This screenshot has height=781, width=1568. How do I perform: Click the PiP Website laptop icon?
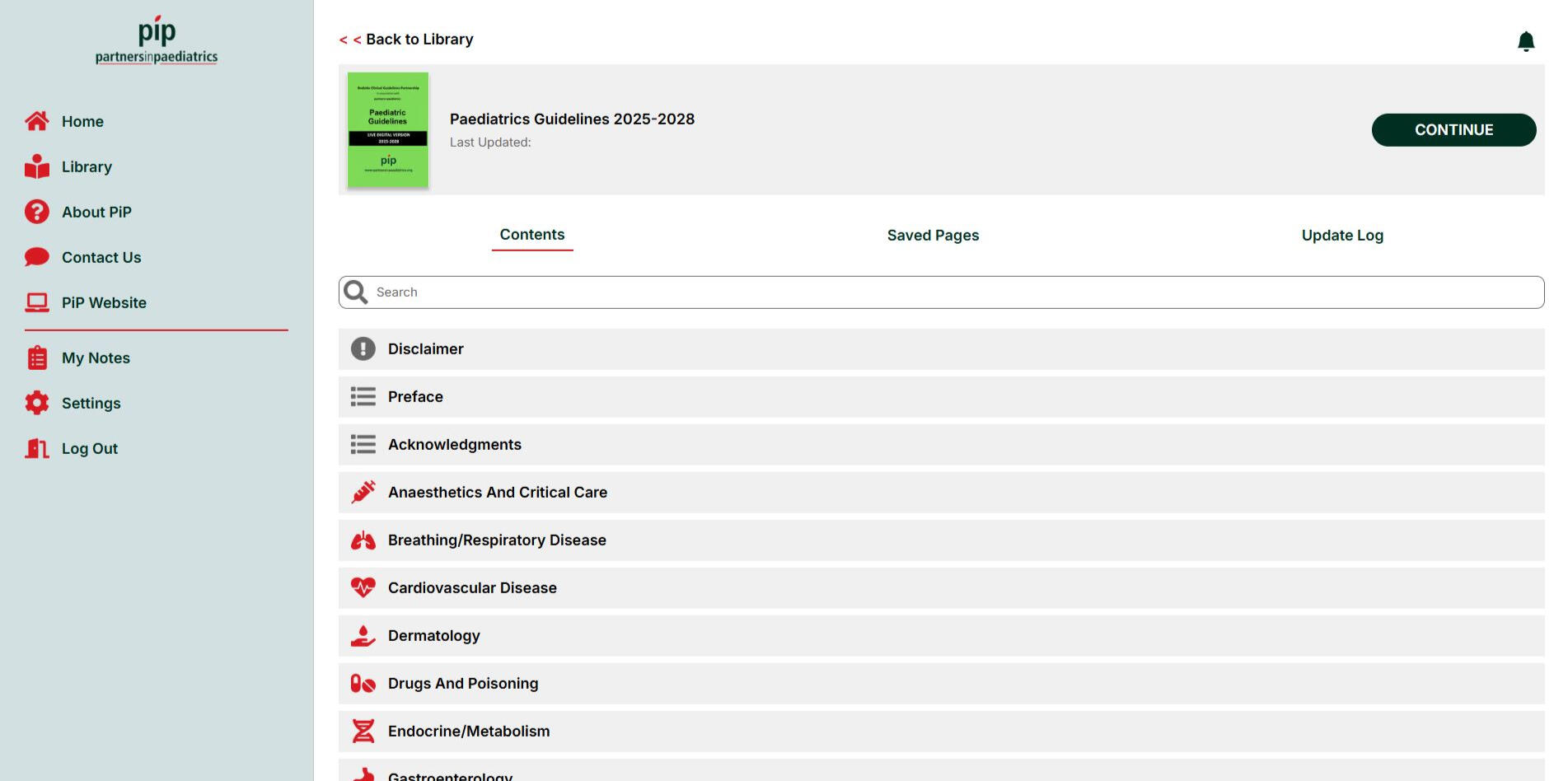[x=36, y=302]
